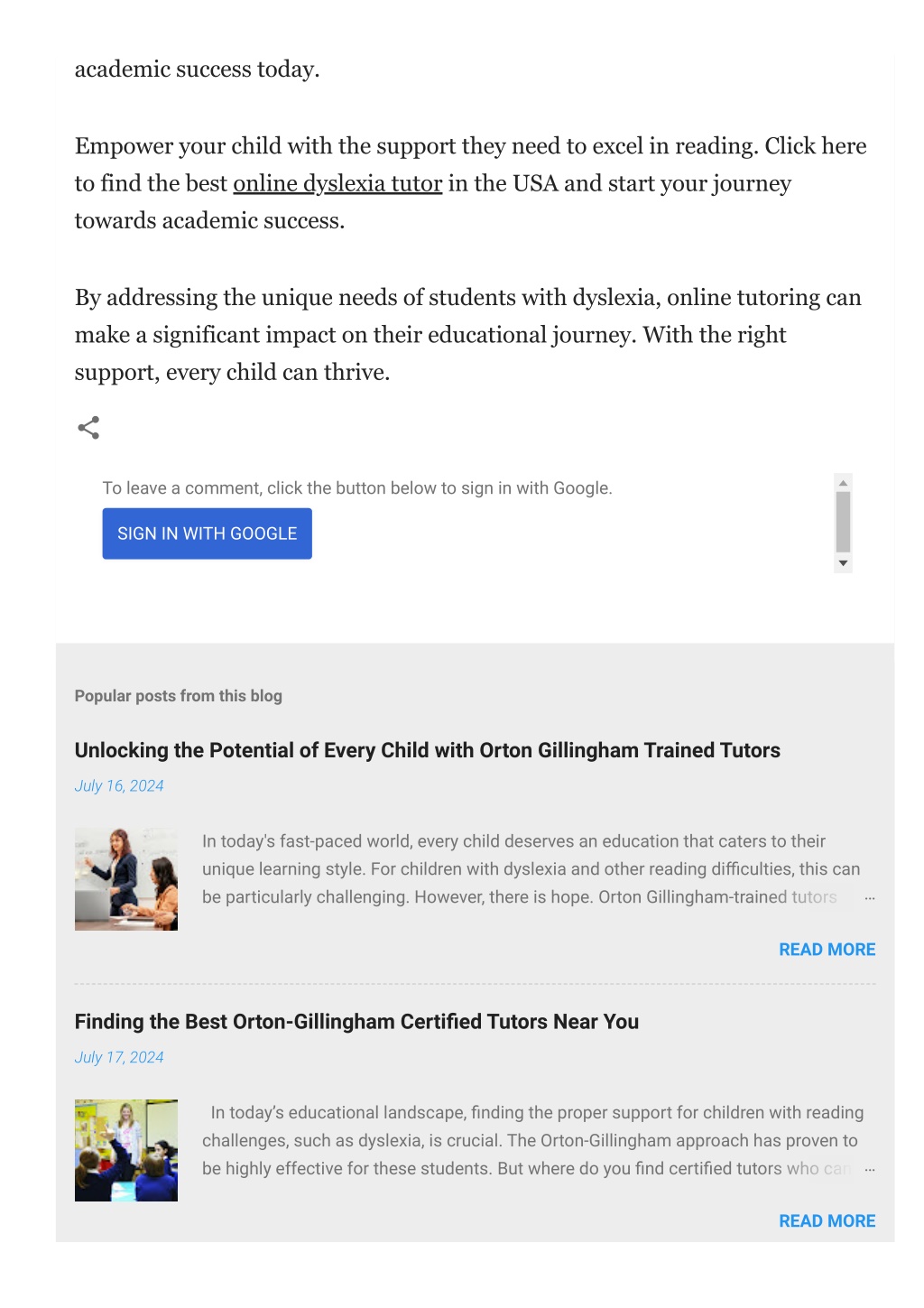Expand the first post snippet via ellipsis
Viewport: 924px width, 1308px height.
click(870, 898)
